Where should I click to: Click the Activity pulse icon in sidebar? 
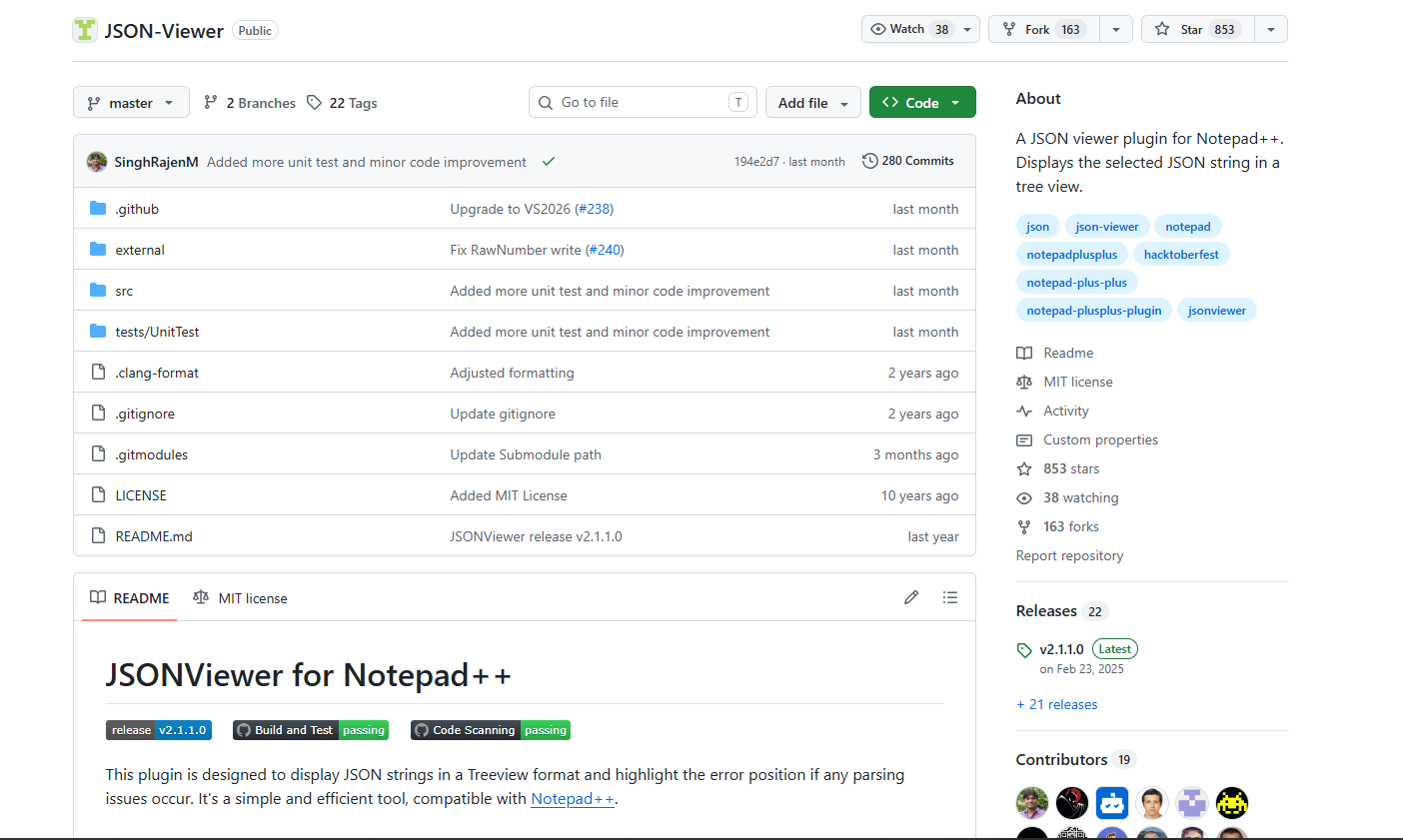pos(1023,411)
